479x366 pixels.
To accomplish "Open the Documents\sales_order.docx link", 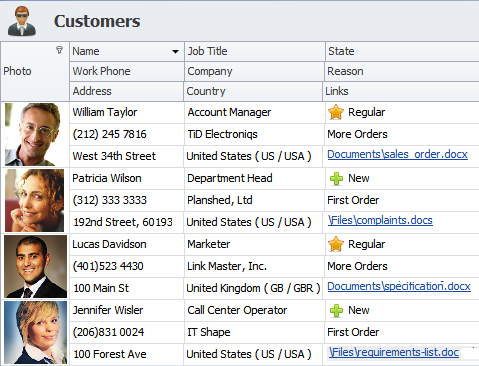I will tap(397, 154).
